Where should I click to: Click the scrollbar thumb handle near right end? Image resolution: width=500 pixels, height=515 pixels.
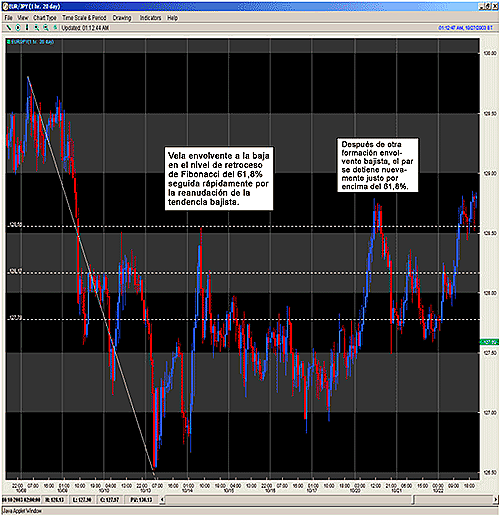tap(413, 499)
